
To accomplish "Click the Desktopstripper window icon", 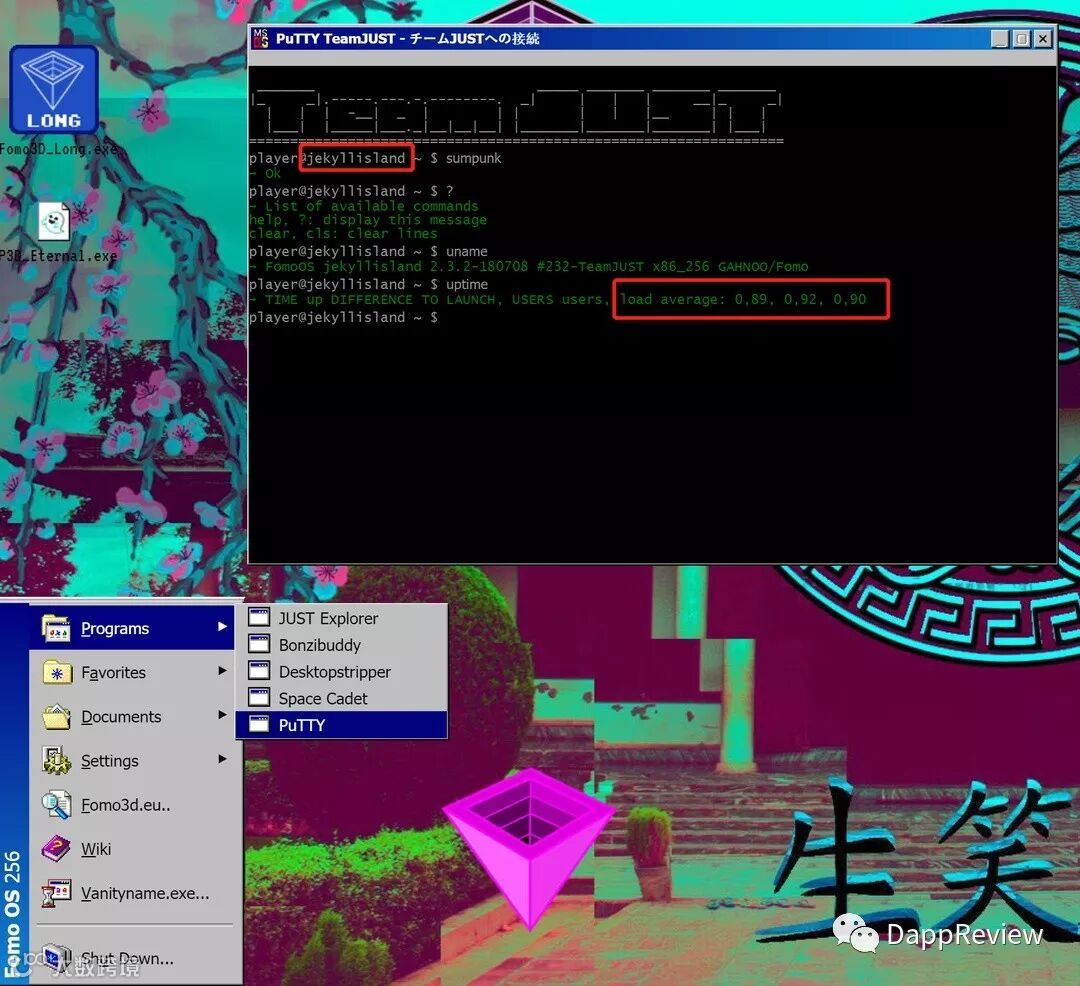I will [259, 671].
